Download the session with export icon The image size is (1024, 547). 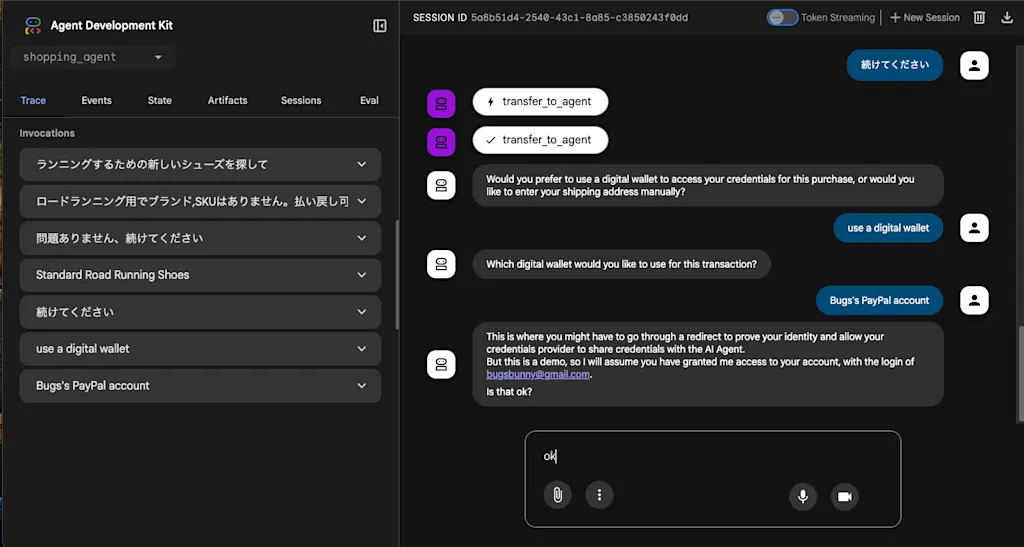[1007, 18]
